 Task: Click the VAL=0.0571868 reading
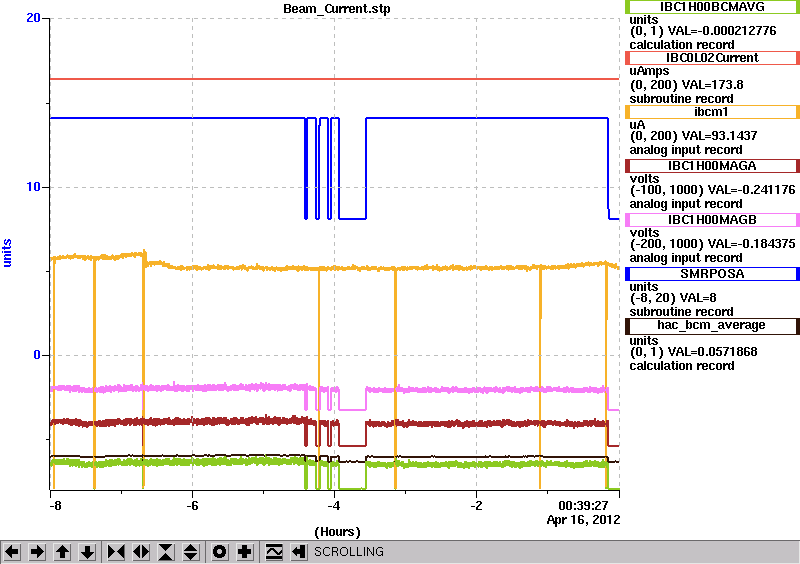[712, 352]
